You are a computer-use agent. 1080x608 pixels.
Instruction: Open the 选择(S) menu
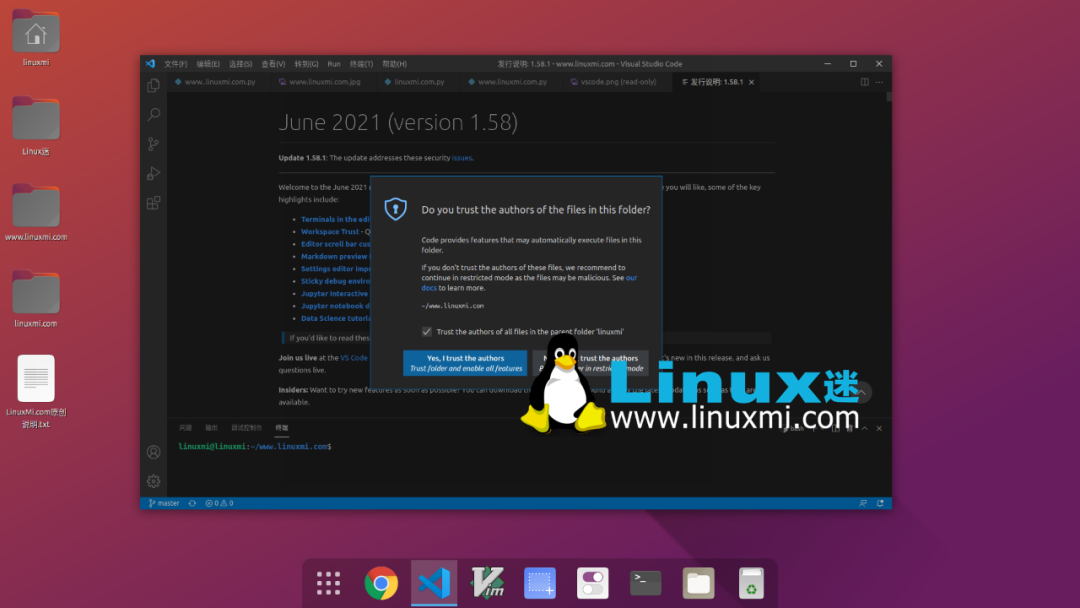240,64
